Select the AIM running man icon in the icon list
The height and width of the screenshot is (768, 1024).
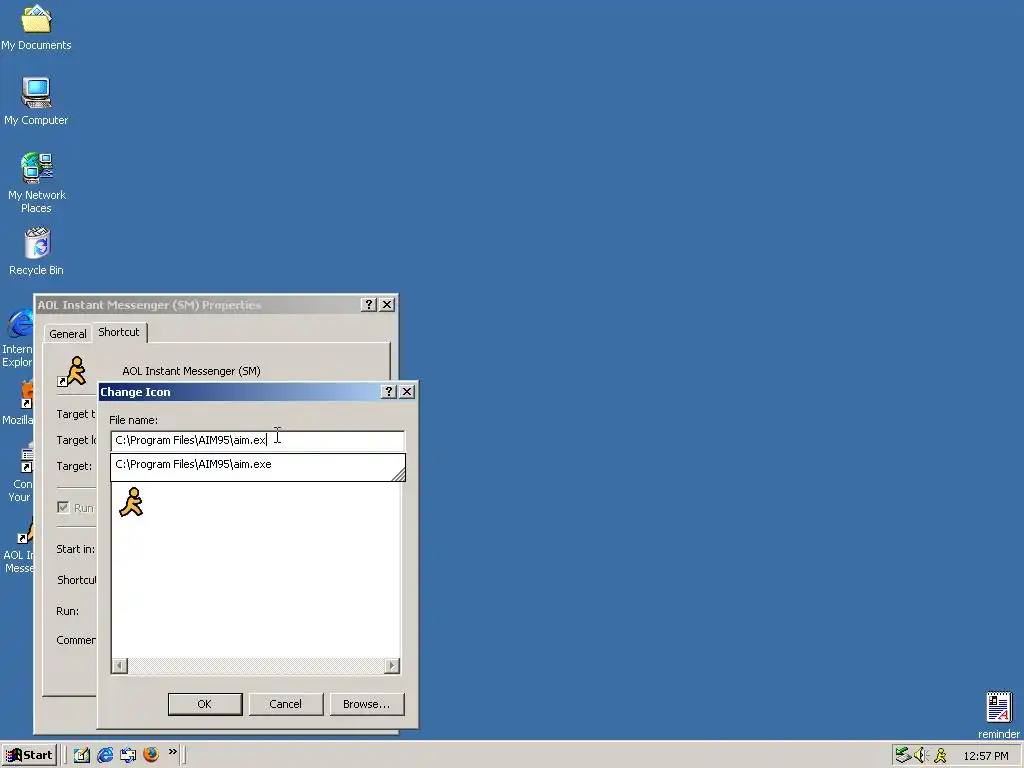click(x=131, y=502)
